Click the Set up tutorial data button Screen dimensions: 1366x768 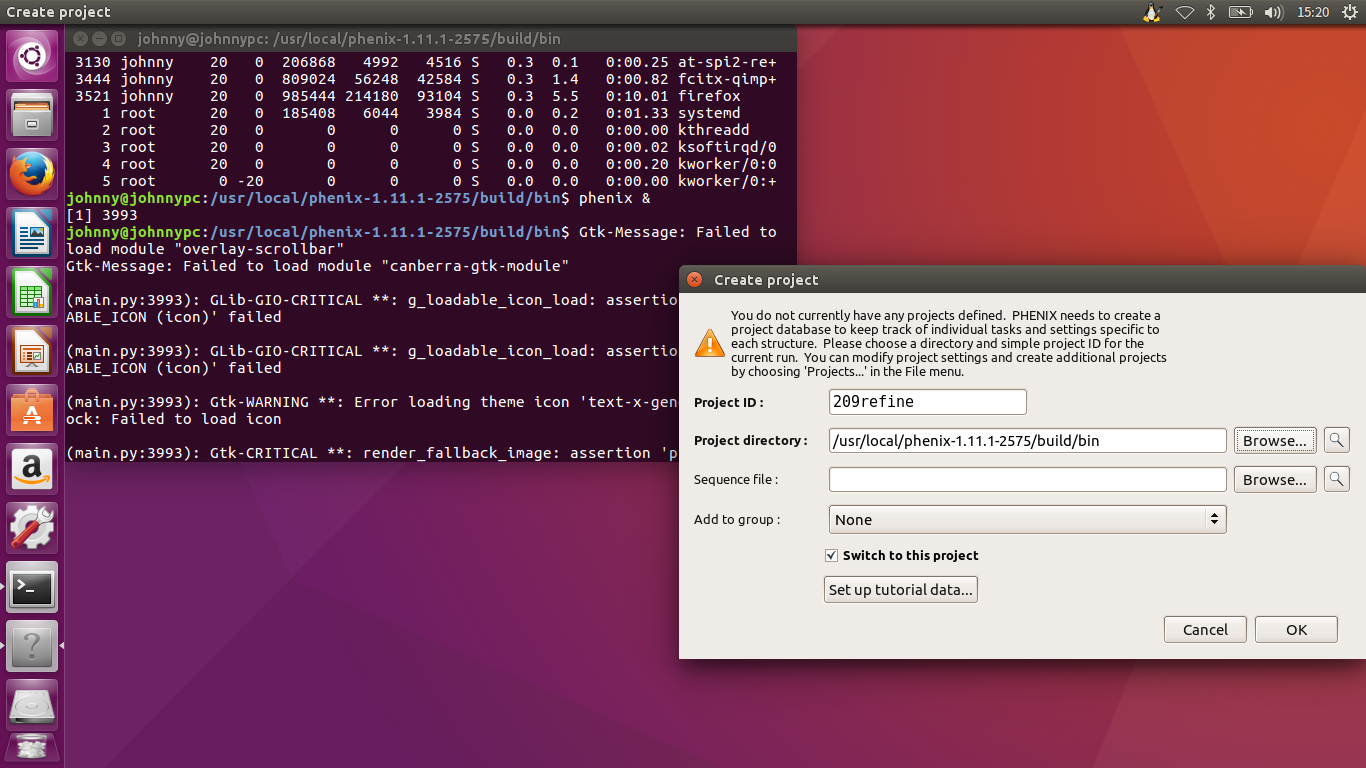pyautogui.click(x=900, y=590)
